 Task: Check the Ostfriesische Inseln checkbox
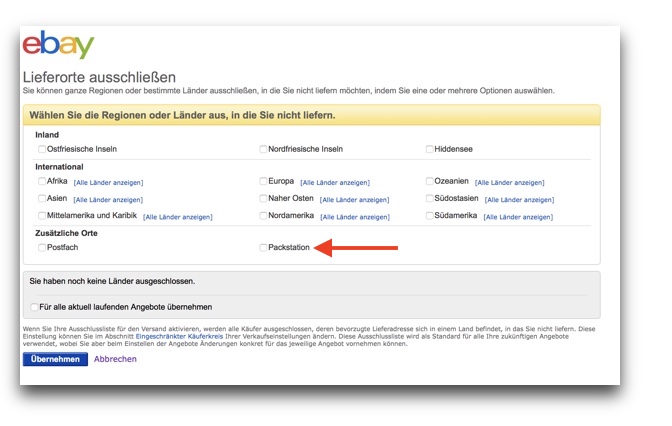(x=42, y=149)
